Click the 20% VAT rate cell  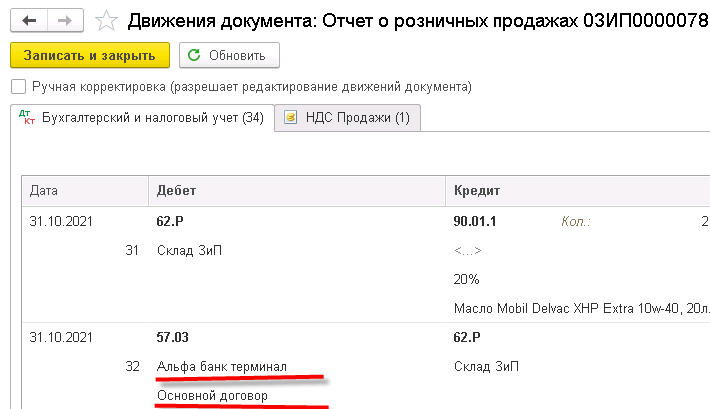click(x=466, y=280)
